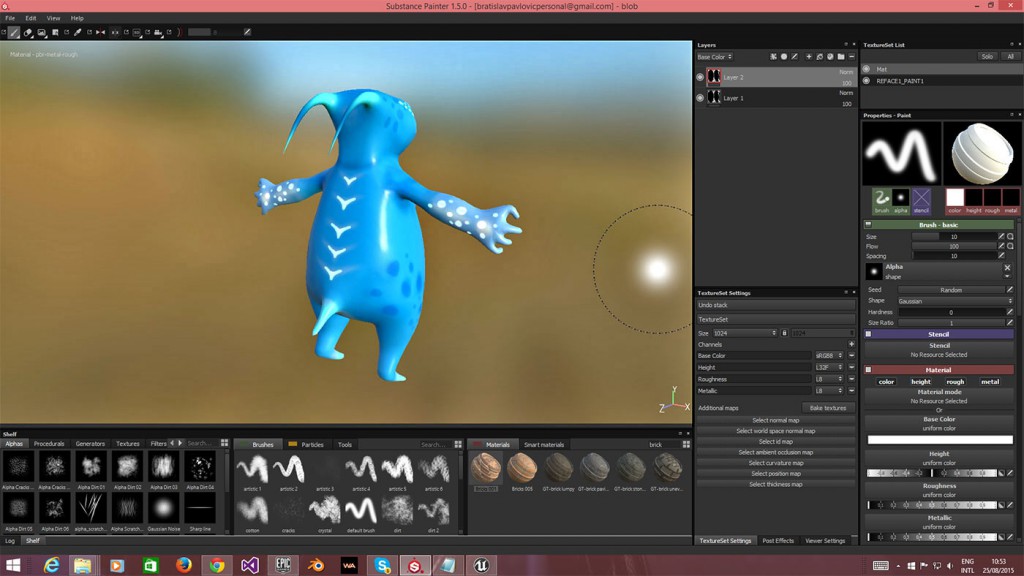Open the Post Effects tab
The image size is (1024, 576).
pyautogui.click(x=778, y=541)
